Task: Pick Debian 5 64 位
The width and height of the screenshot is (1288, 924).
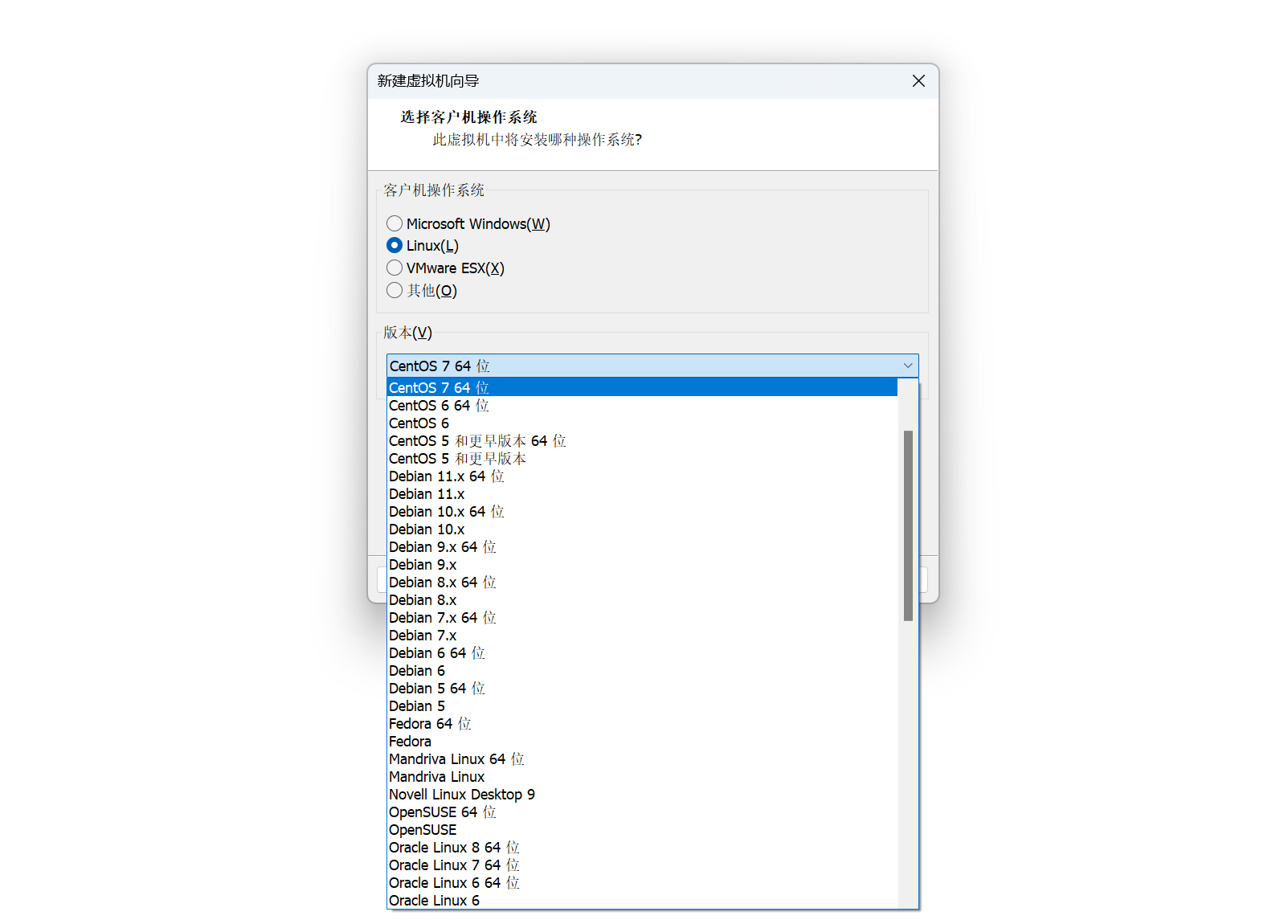Action: tap(642, 688)
